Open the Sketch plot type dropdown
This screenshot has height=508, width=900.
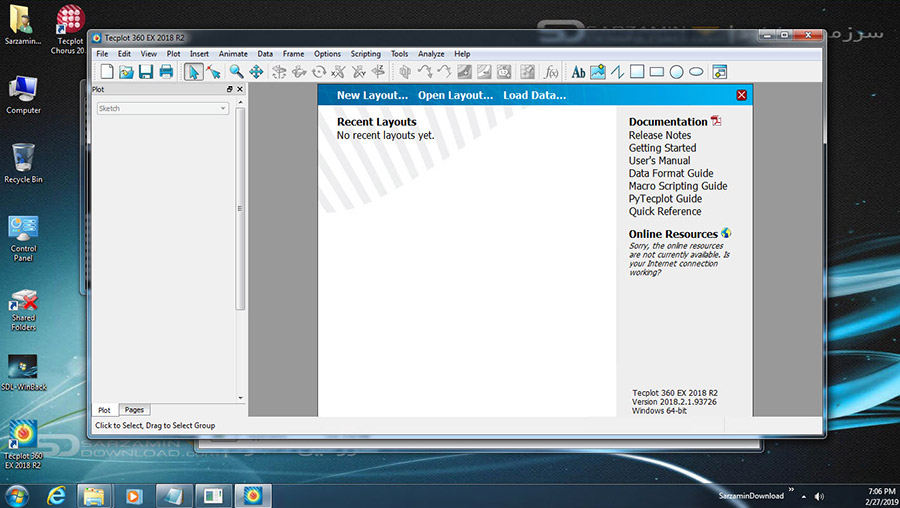click(162, 108)
